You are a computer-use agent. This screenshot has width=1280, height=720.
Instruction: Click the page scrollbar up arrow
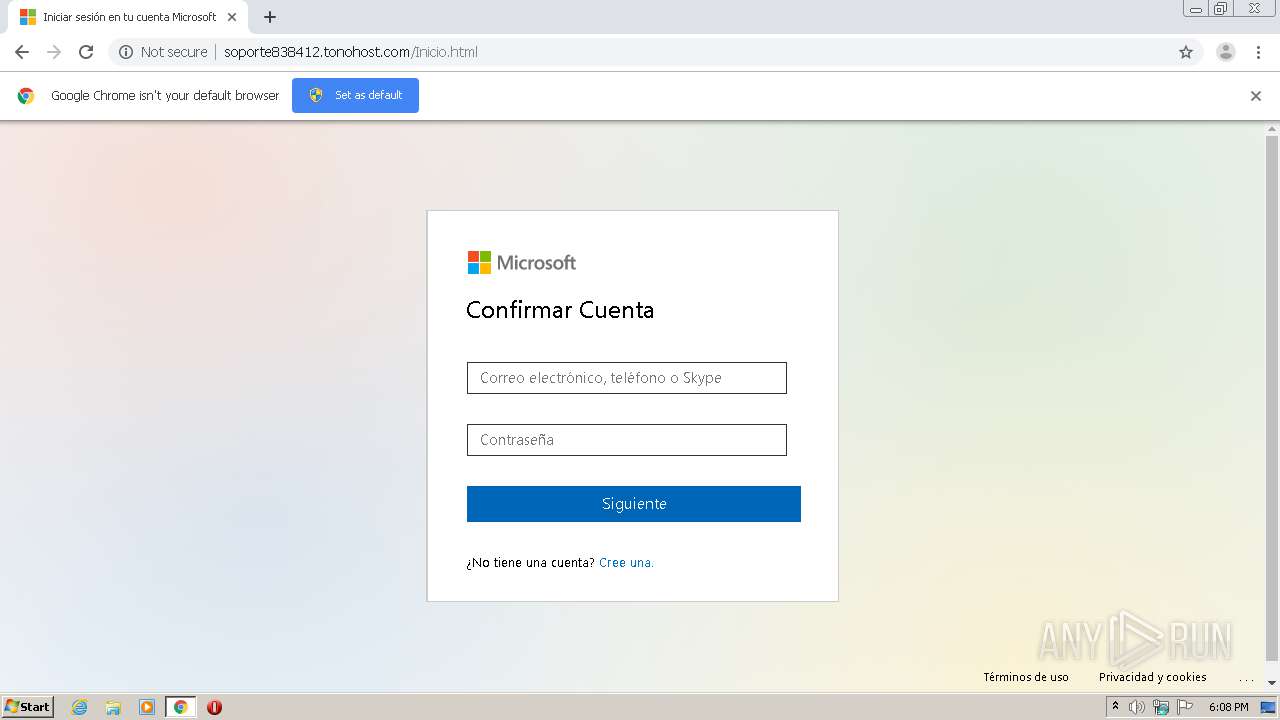pyautogui.click(x=1272, y=128)
